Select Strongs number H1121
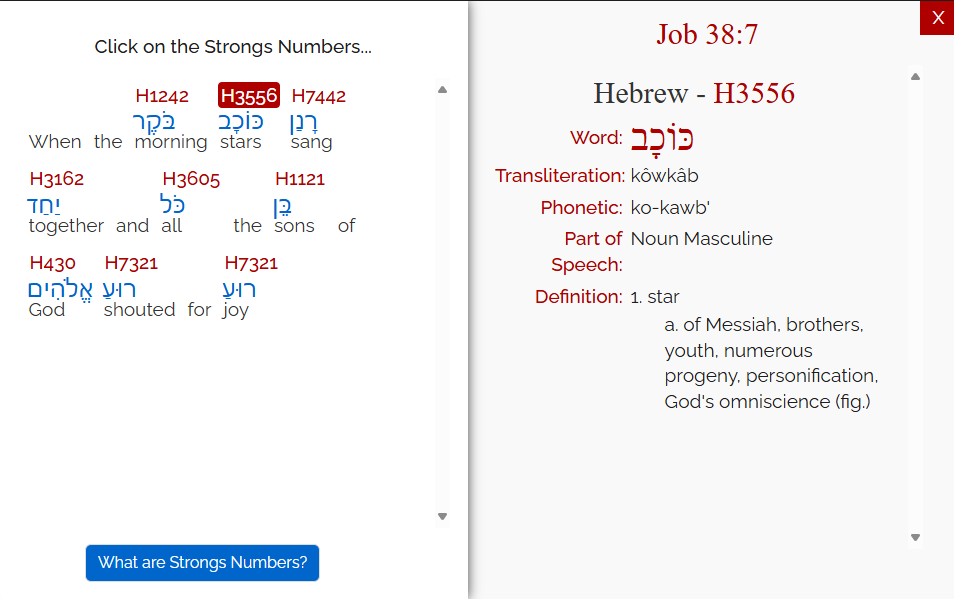Image resolution: width=954 pixels, height=599 pixels. tap(300, 179)
